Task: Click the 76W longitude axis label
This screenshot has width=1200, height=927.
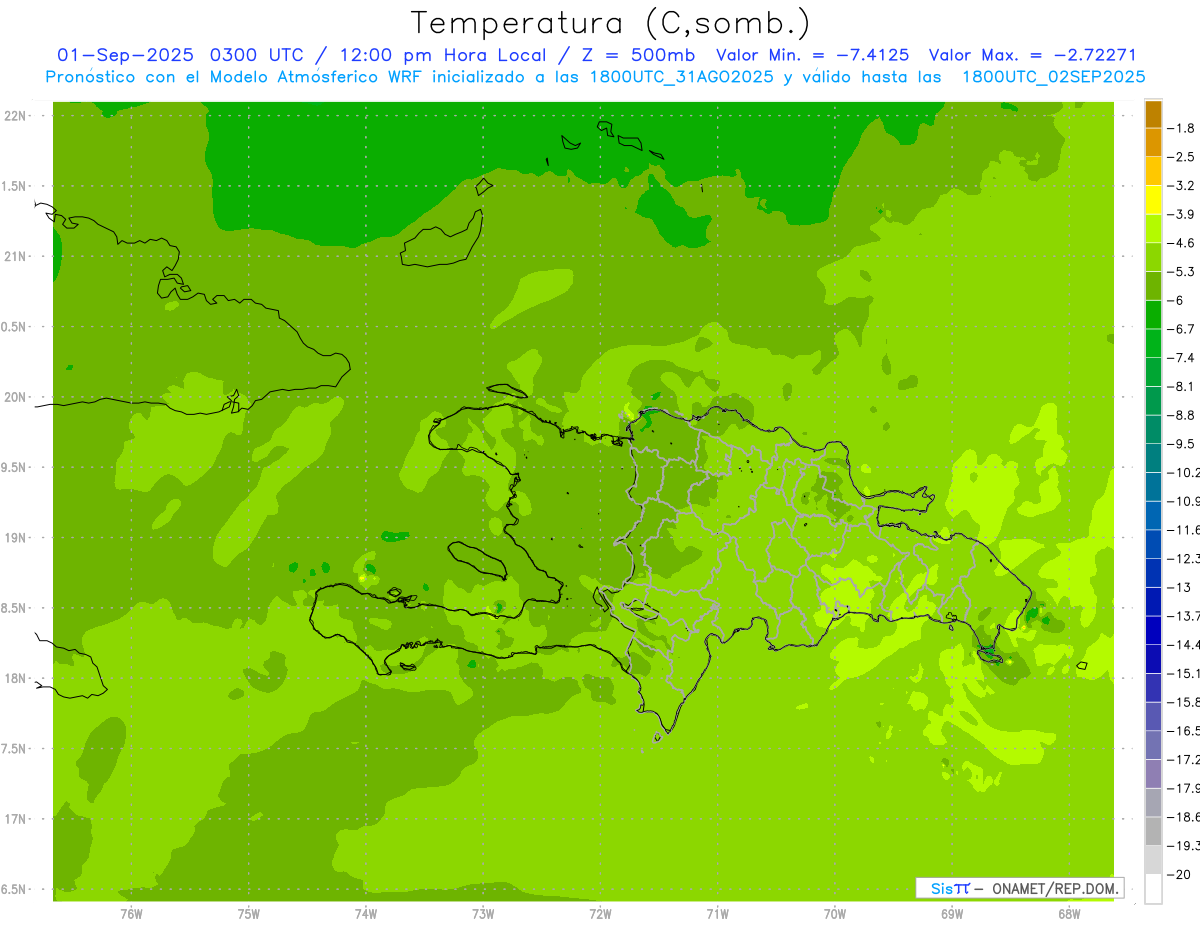Action: click(131, 914)
